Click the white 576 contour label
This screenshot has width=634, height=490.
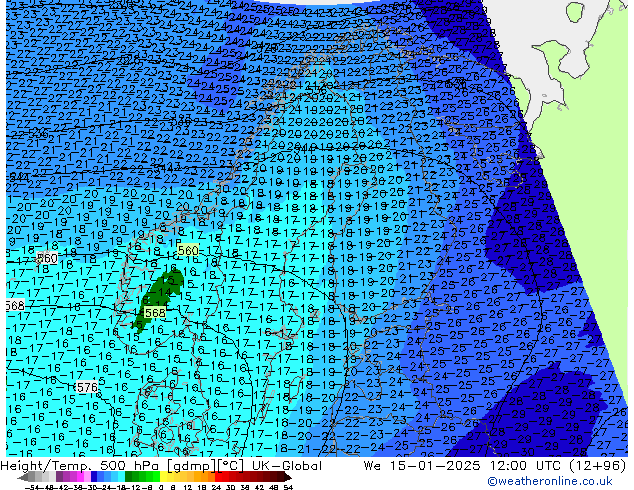(x=87, y=387)
